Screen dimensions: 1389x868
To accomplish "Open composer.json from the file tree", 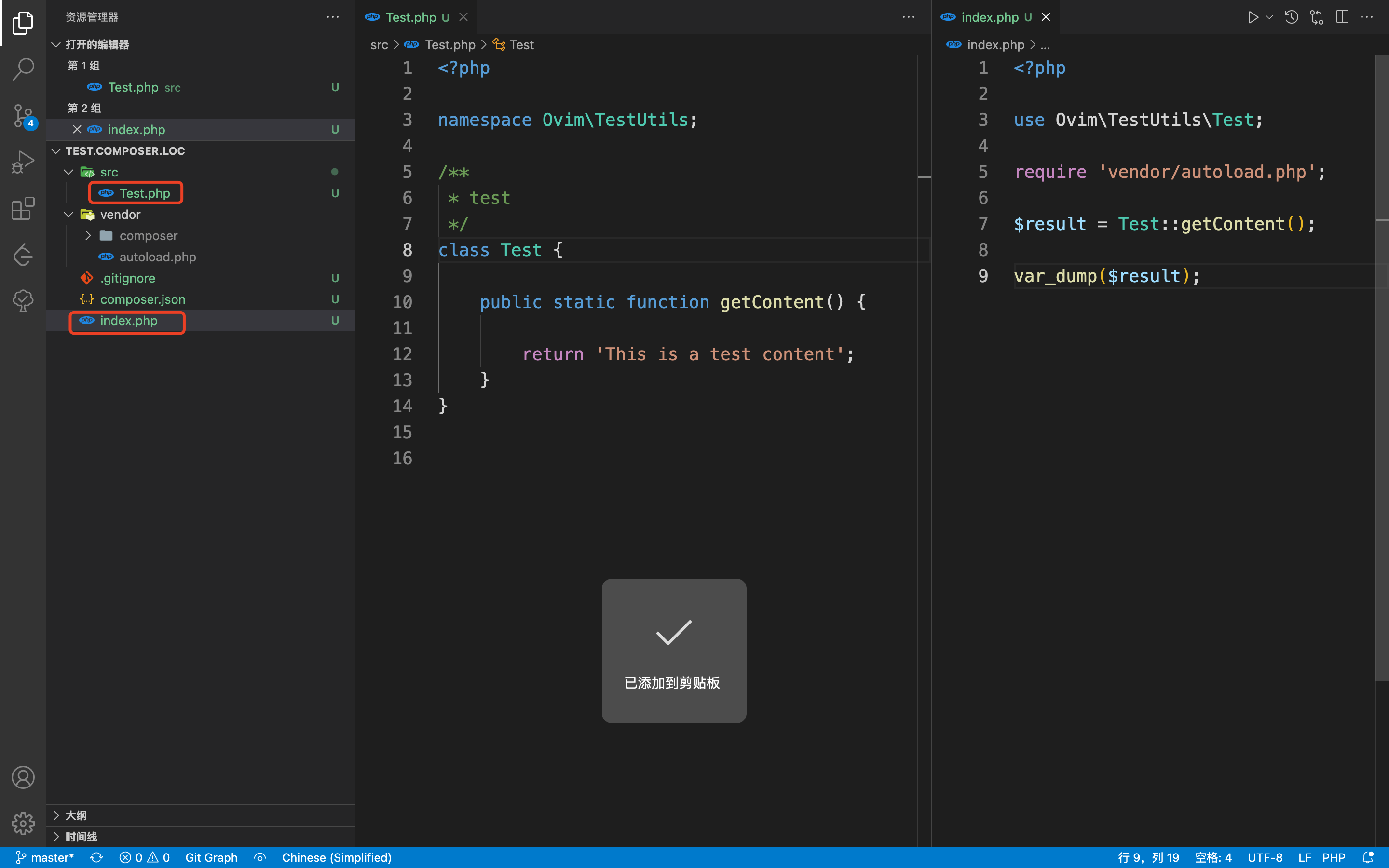I will click(x=142, y=299).
